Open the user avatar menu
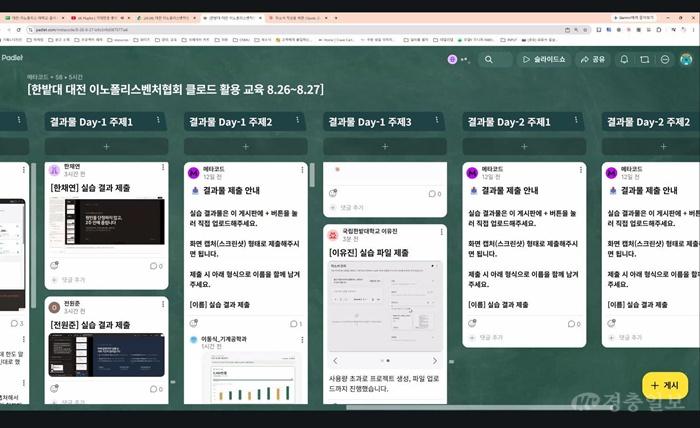This screenshot has height=428, width=700. click(686, 59)
